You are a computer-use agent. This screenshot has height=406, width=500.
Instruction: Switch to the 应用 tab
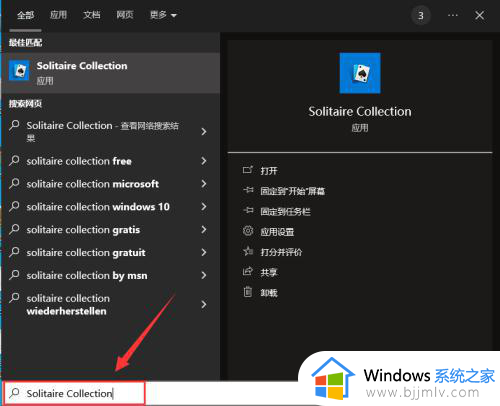coord(58,15)
